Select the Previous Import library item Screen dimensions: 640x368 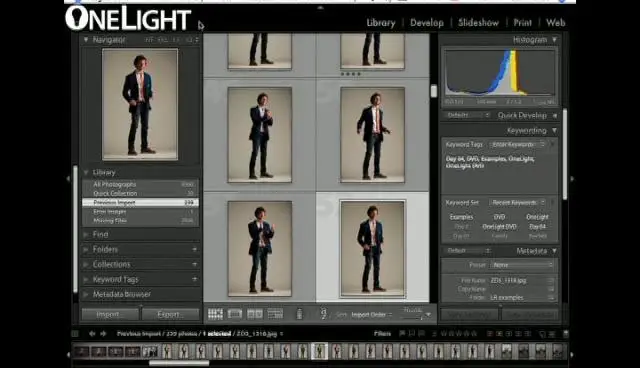pos(140,202)
